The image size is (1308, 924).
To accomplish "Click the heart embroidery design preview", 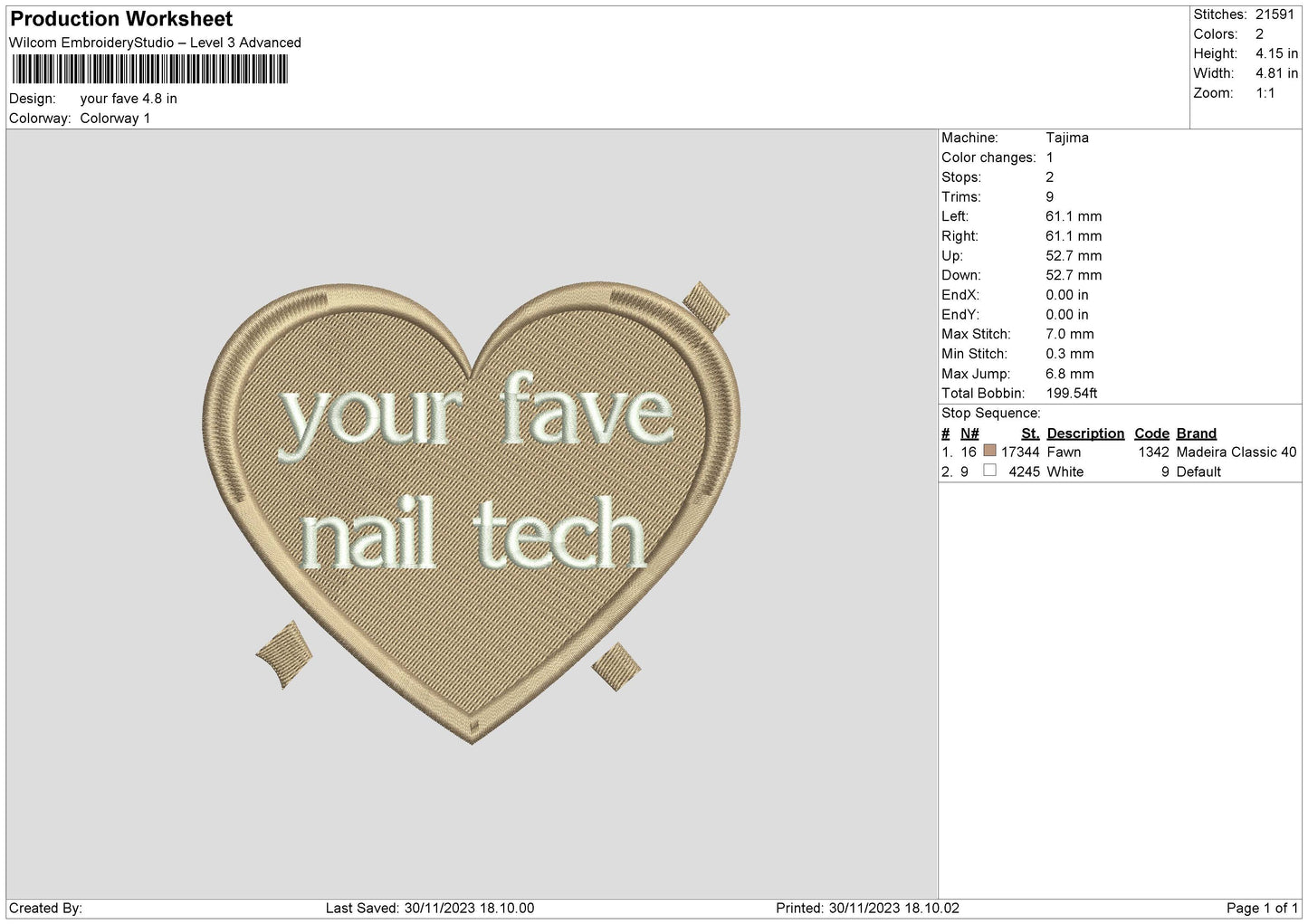I will coord(473,512).
